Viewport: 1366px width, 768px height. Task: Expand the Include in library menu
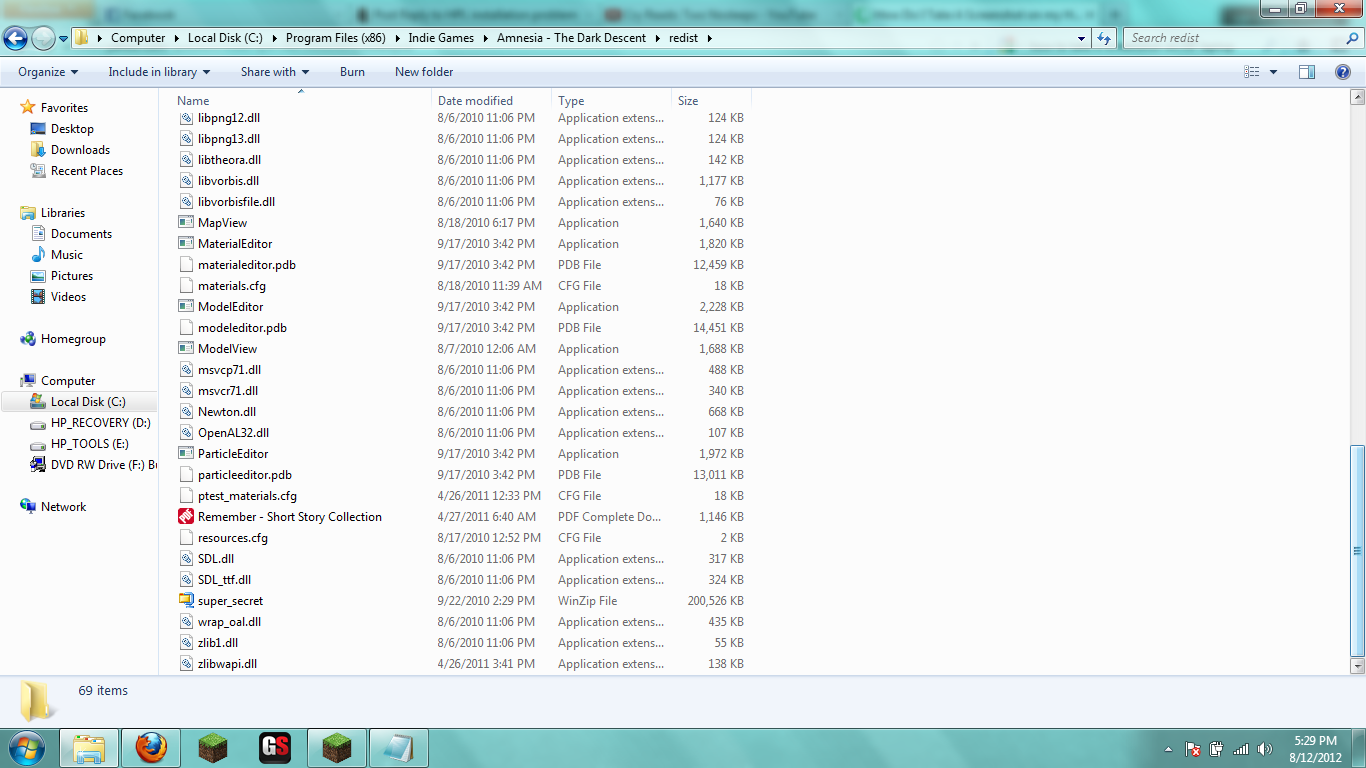[x=159, y=72]
